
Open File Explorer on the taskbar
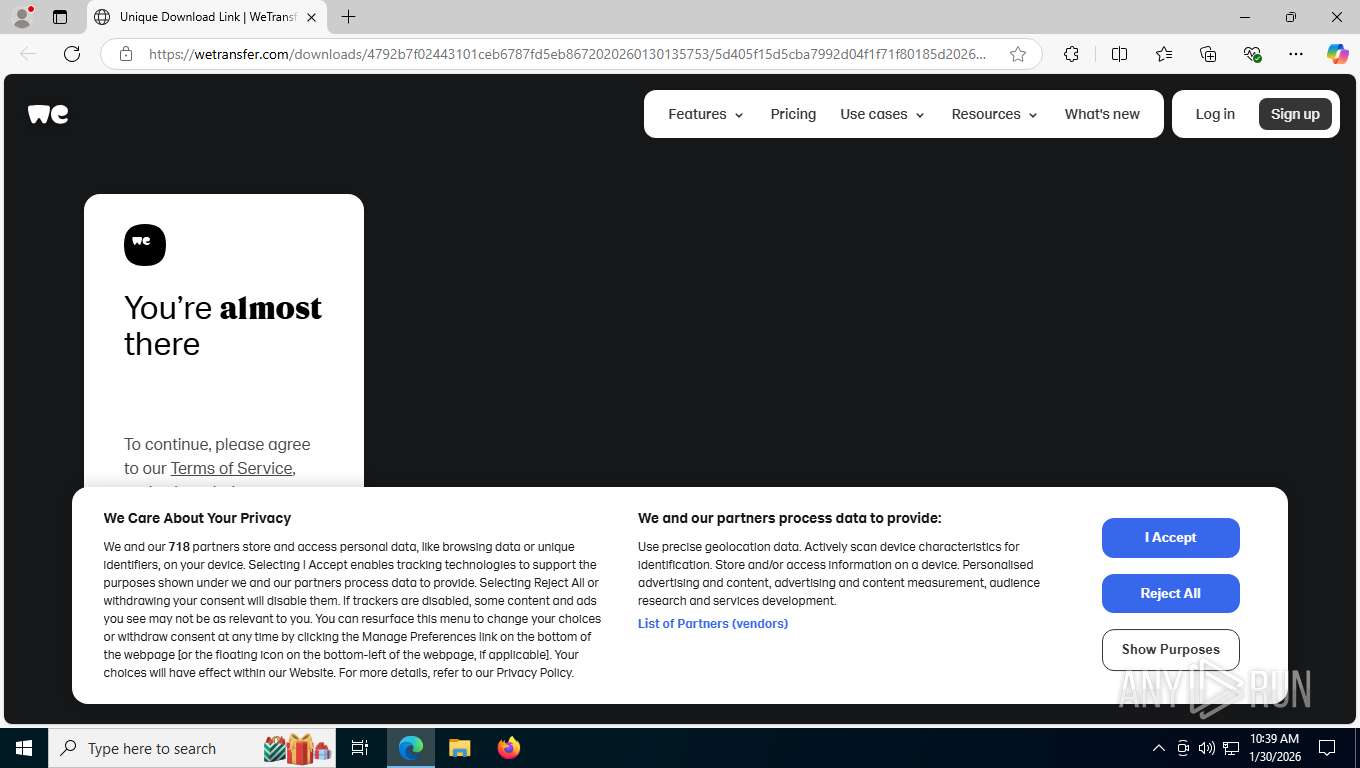pos(459,748)
